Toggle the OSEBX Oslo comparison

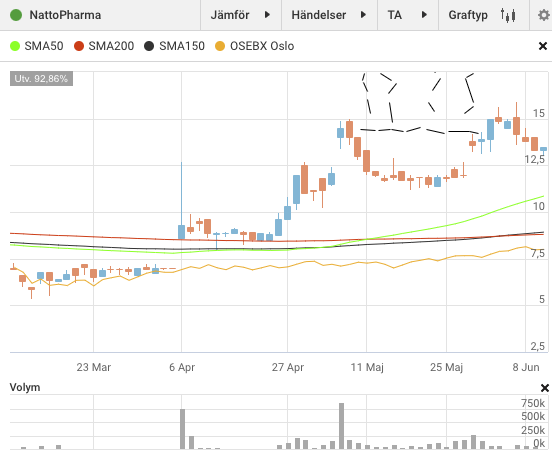[255, 46]
